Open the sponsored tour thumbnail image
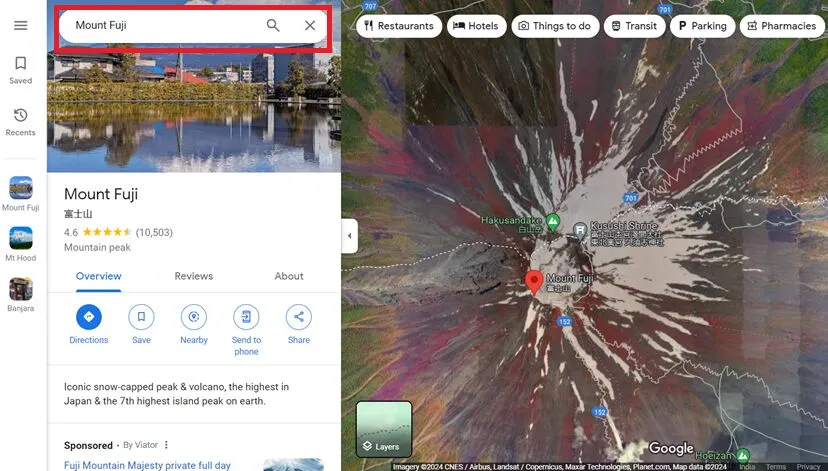828x471 pixels. point(293,465)
